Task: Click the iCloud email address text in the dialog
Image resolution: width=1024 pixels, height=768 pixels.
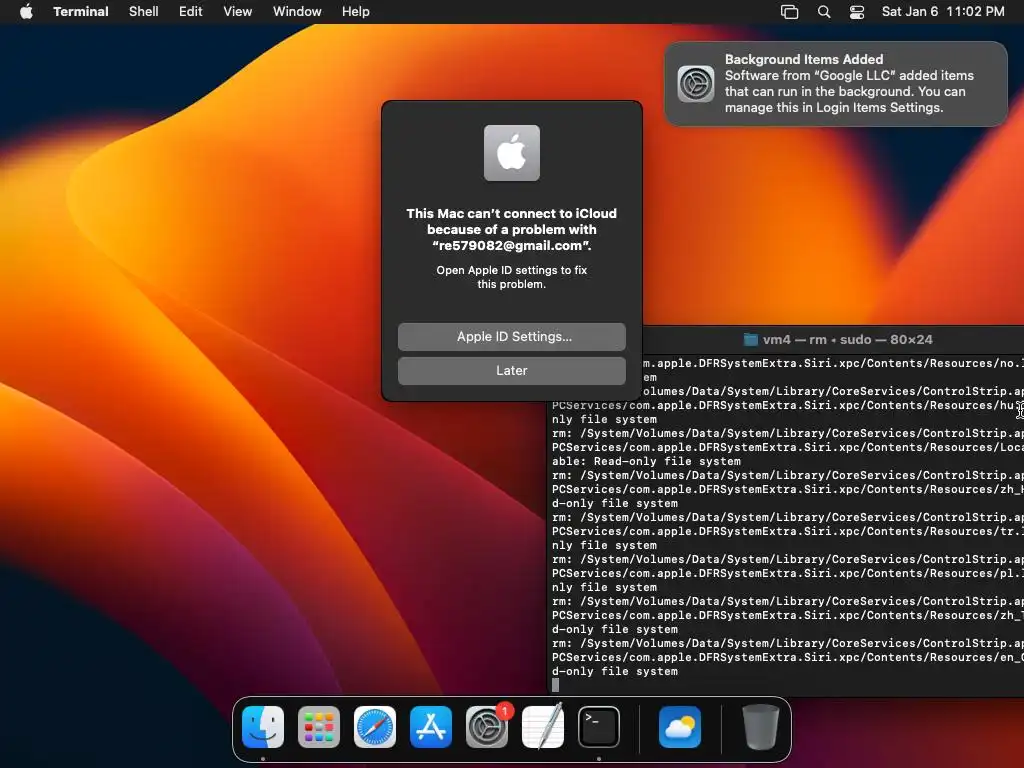Action: 512,246
